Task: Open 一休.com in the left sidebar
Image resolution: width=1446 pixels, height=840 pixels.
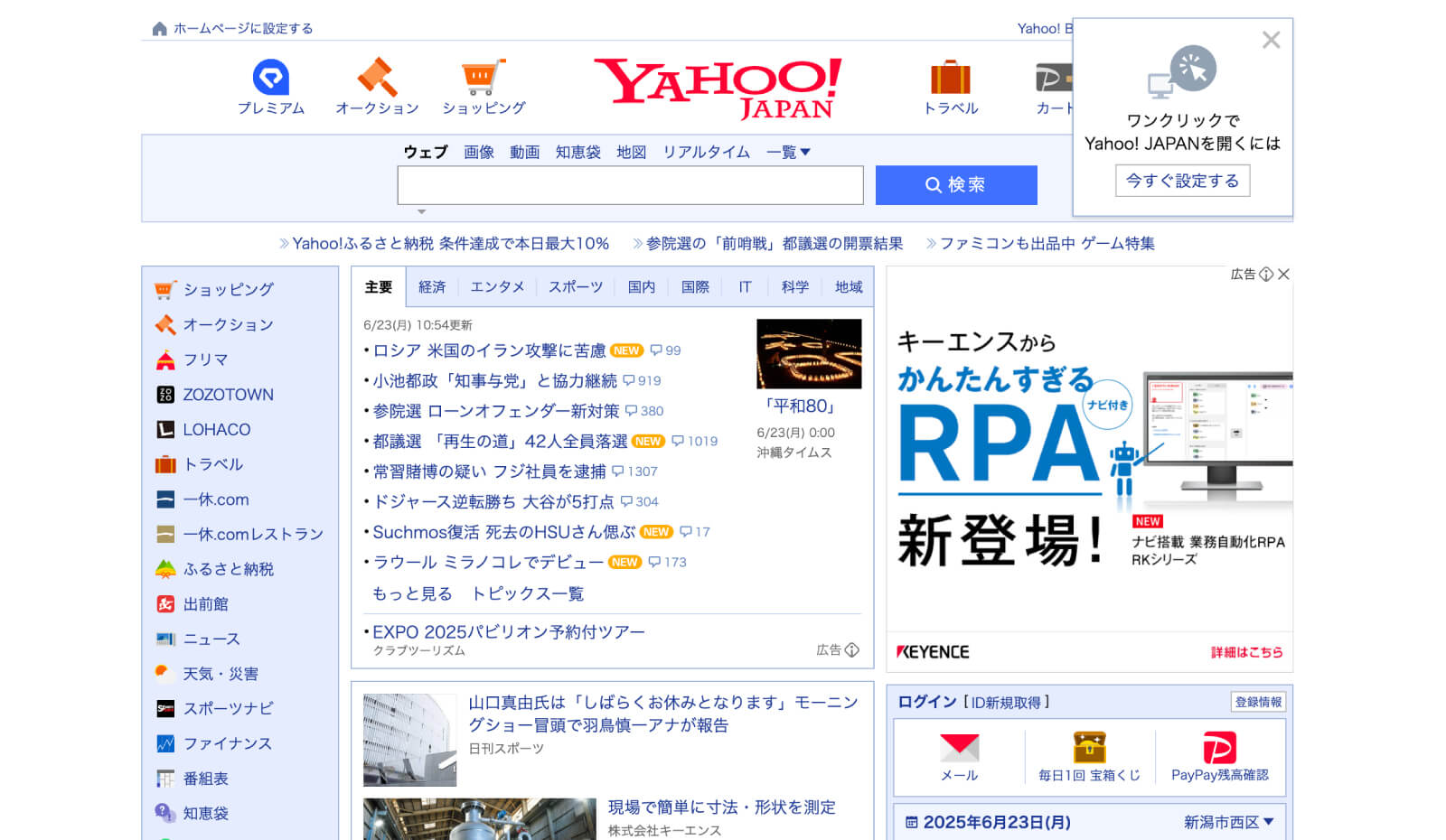Action: (215, 499)
